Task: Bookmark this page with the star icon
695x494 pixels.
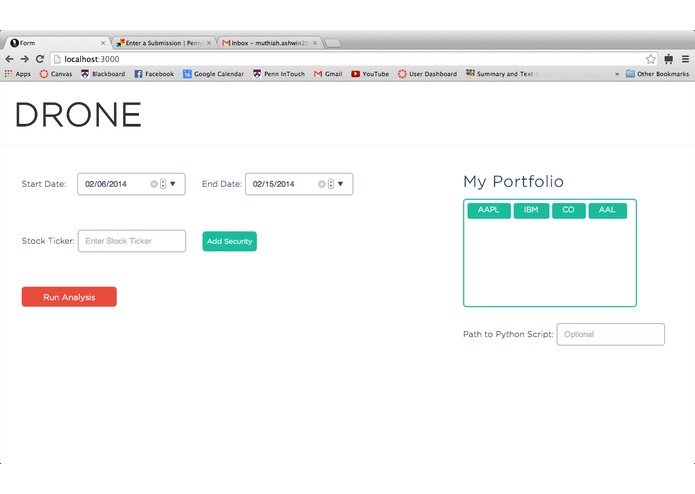Action: (650, 59)
